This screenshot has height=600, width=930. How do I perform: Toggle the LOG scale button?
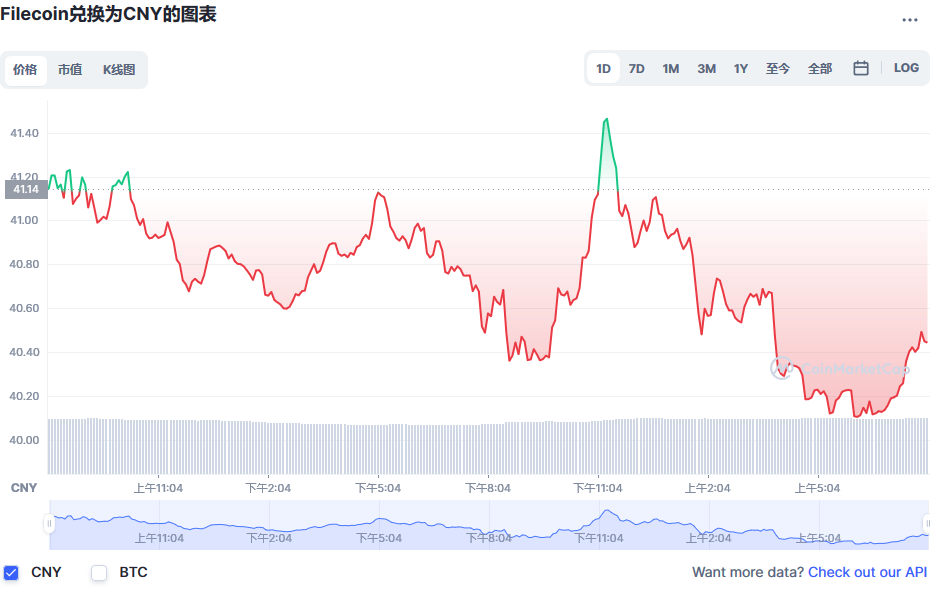pyautogui.click(x=906, y=68)
